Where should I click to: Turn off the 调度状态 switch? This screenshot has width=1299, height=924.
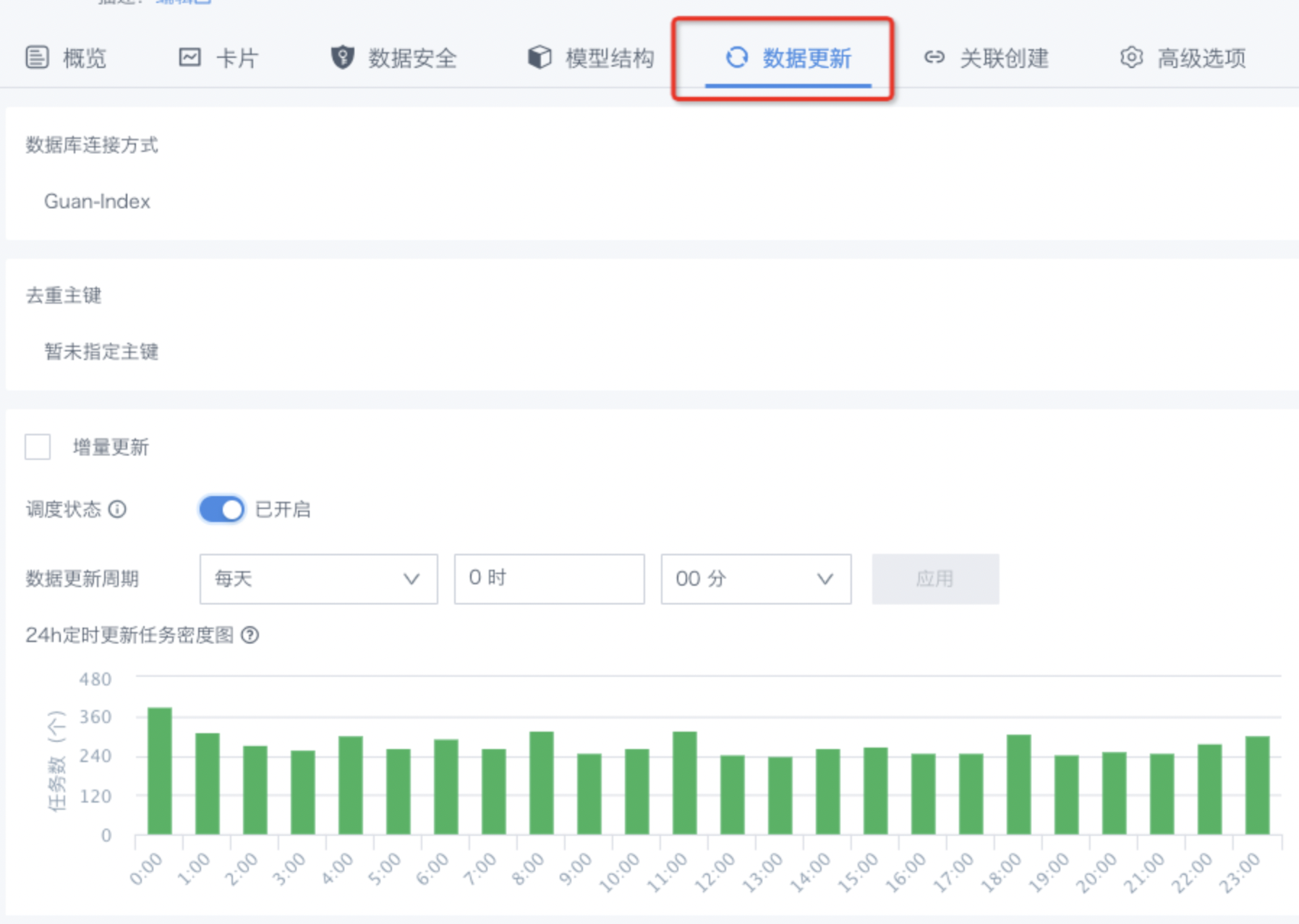click(x=222, y=510)
